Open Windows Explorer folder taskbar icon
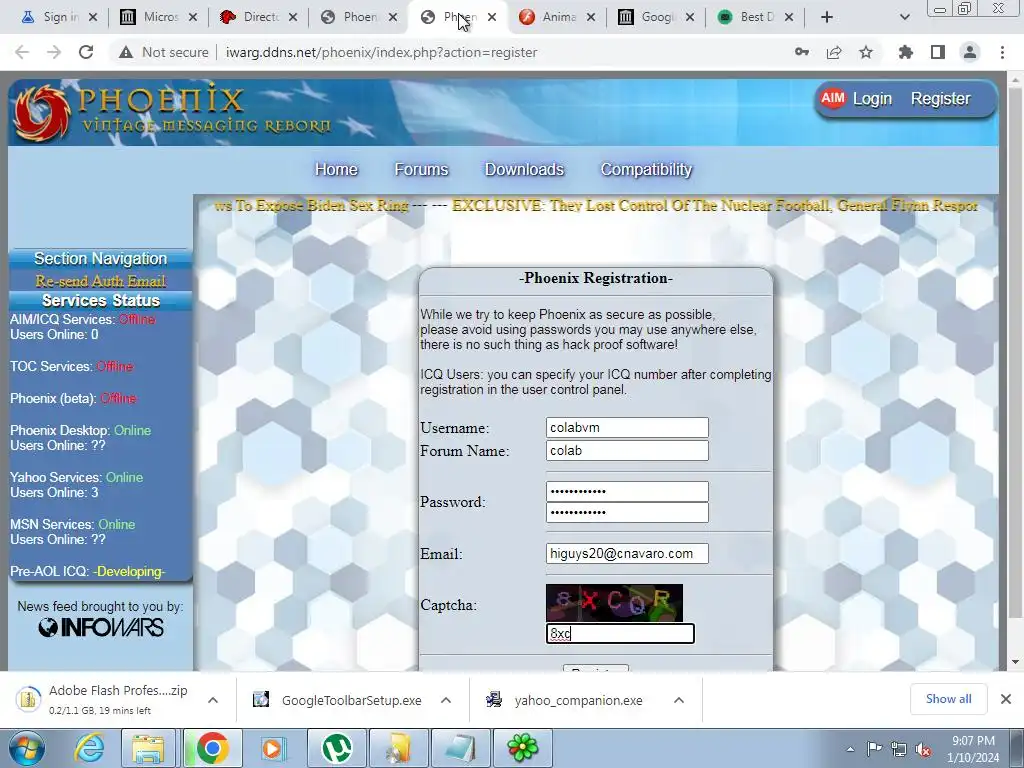 (148, 748)
